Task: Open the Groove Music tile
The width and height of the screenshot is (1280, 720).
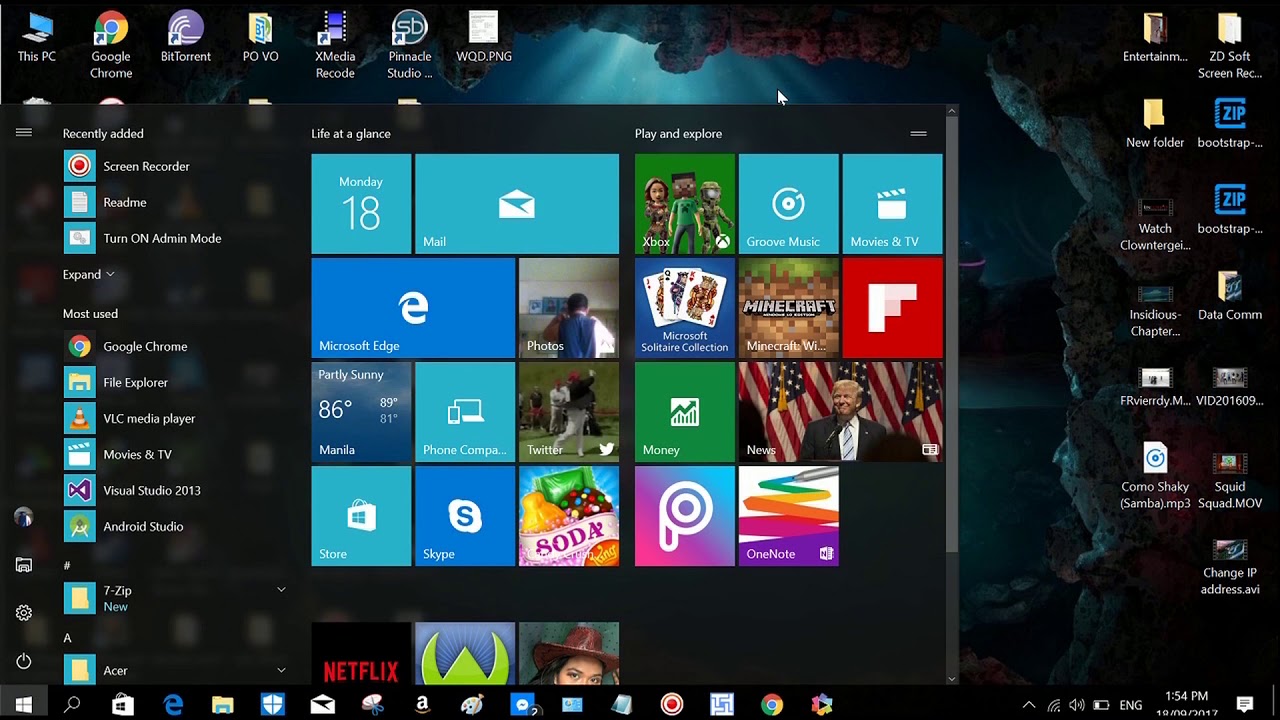Action: 789,204
